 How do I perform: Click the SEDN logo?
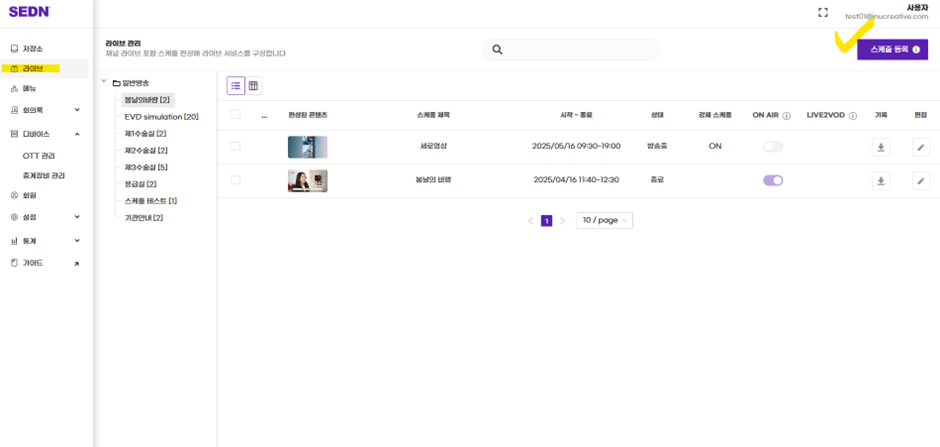[x=29, y=11]
